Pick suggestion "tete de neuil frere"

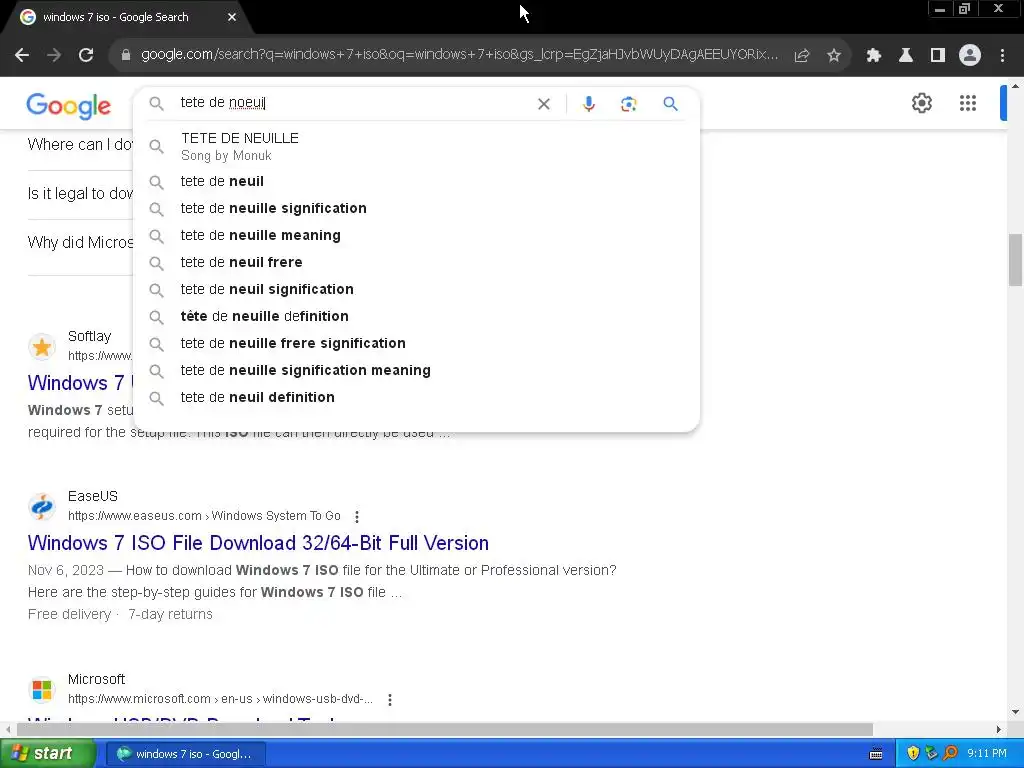416,263
